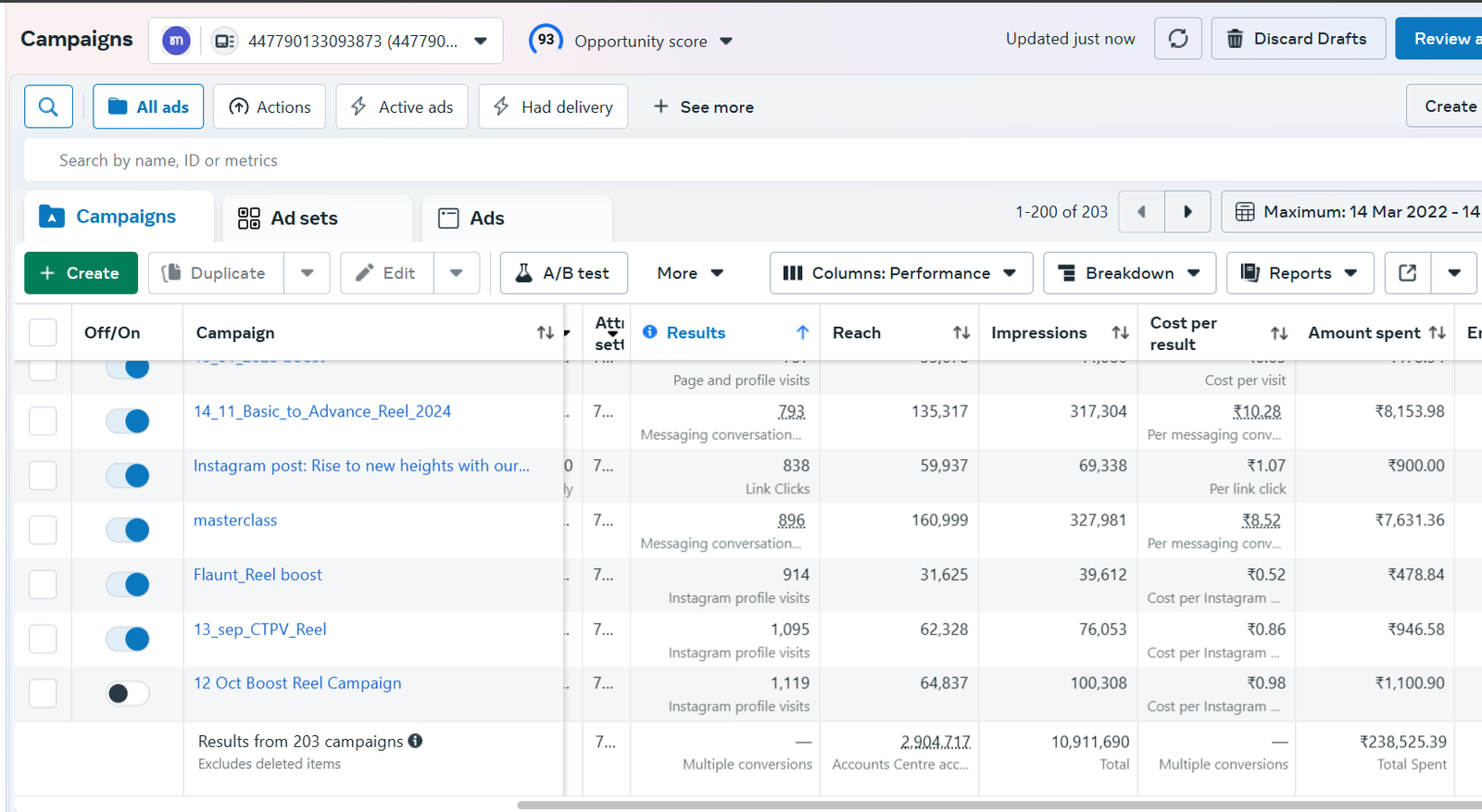
Task: Filter by Had delivery
Action: click(x=553, y=106)
